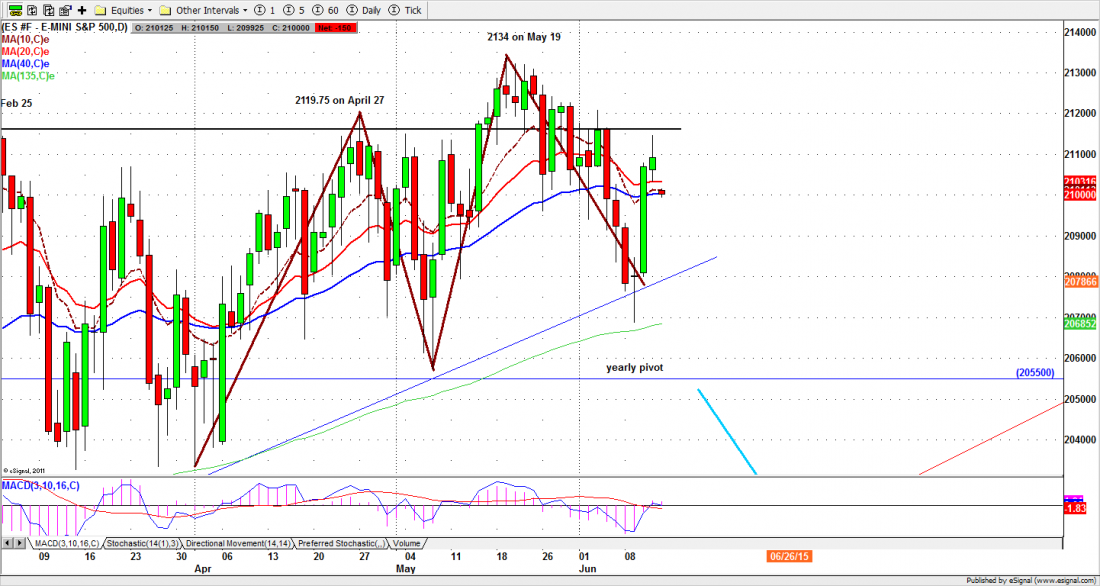The width and height of the screenshot is (1100, 586).
Task: Click the MA(135,C) green indicator label
Action: (29, 75)
